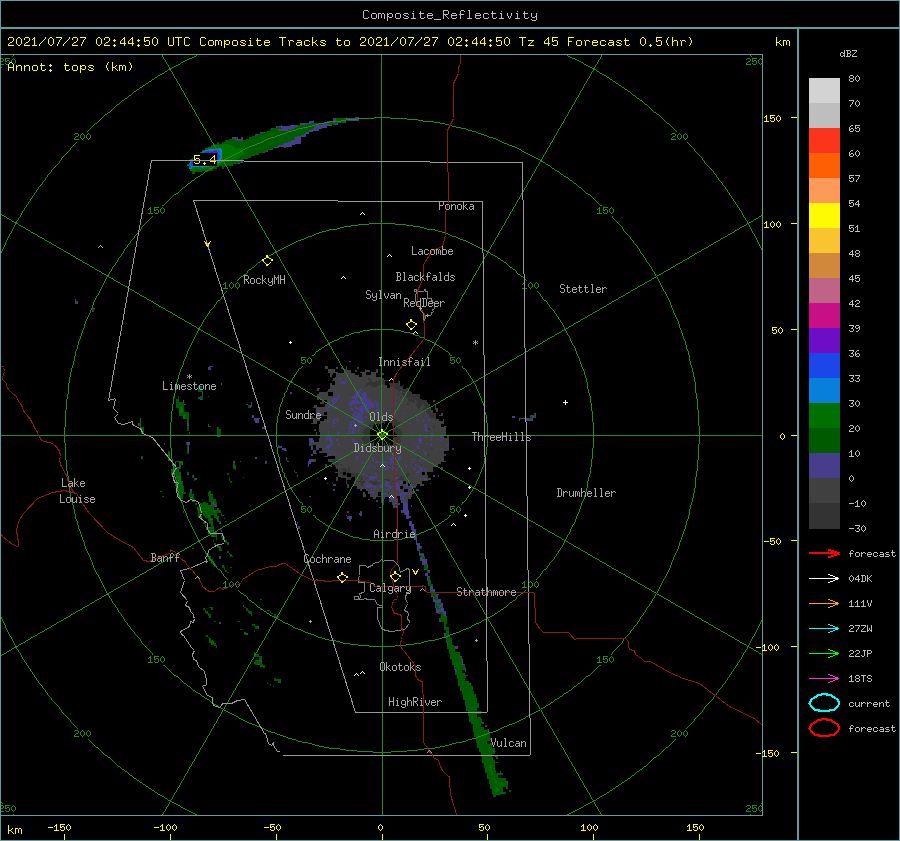Click the green 22JP arrow icon

click(x=824, y=653)
